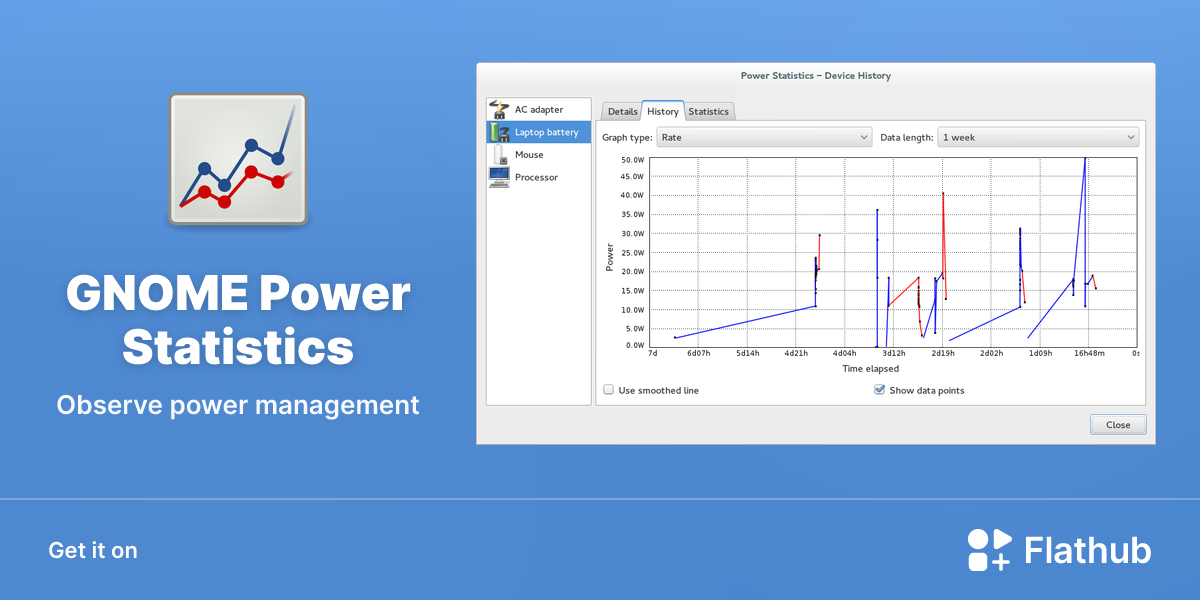Click the Close button
1200x600 pixels.
point(1118,425)
